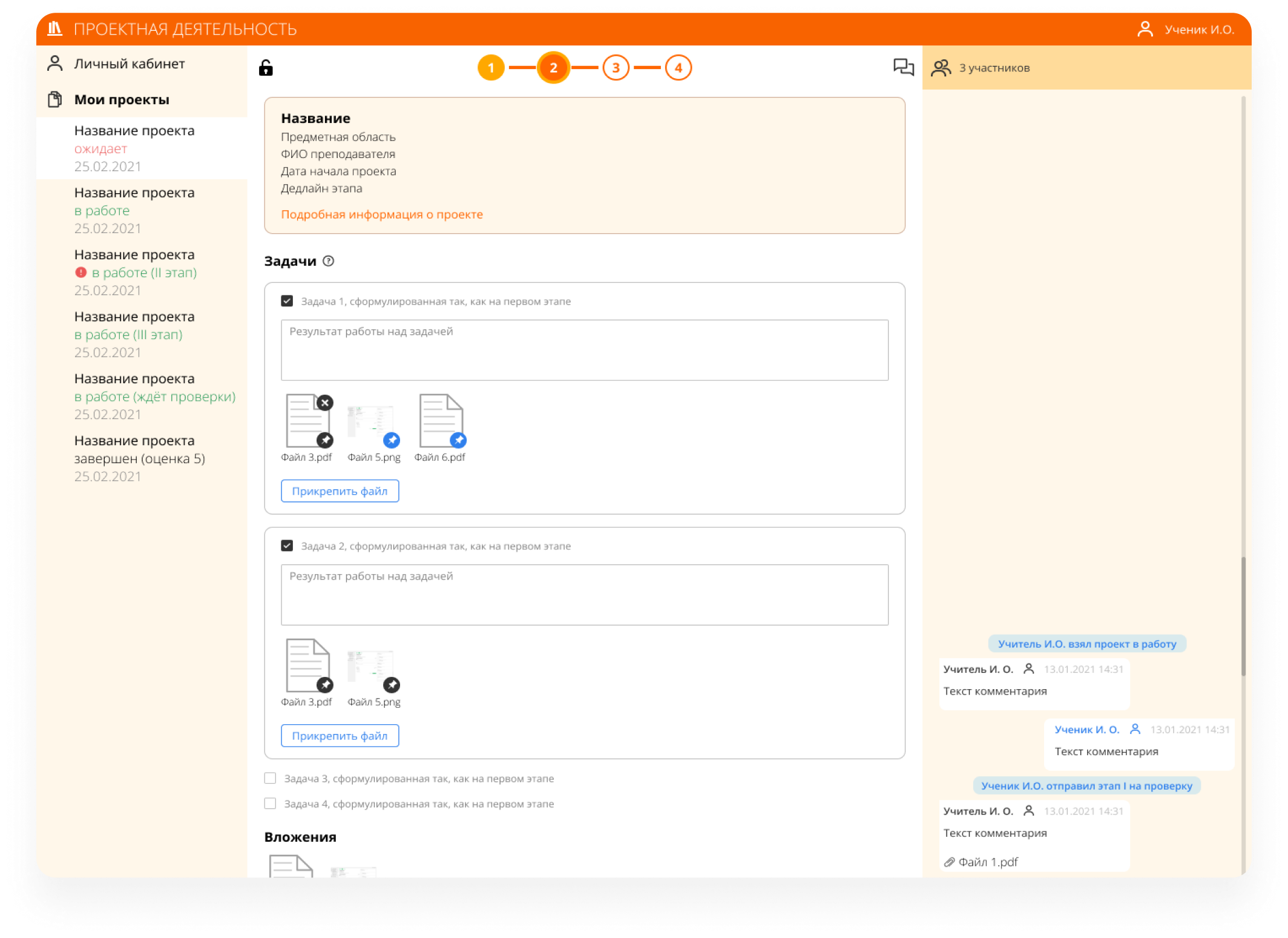Check the Задача 3 checkbox
This screenshot has width=1288, height=938.
[270, 778]
